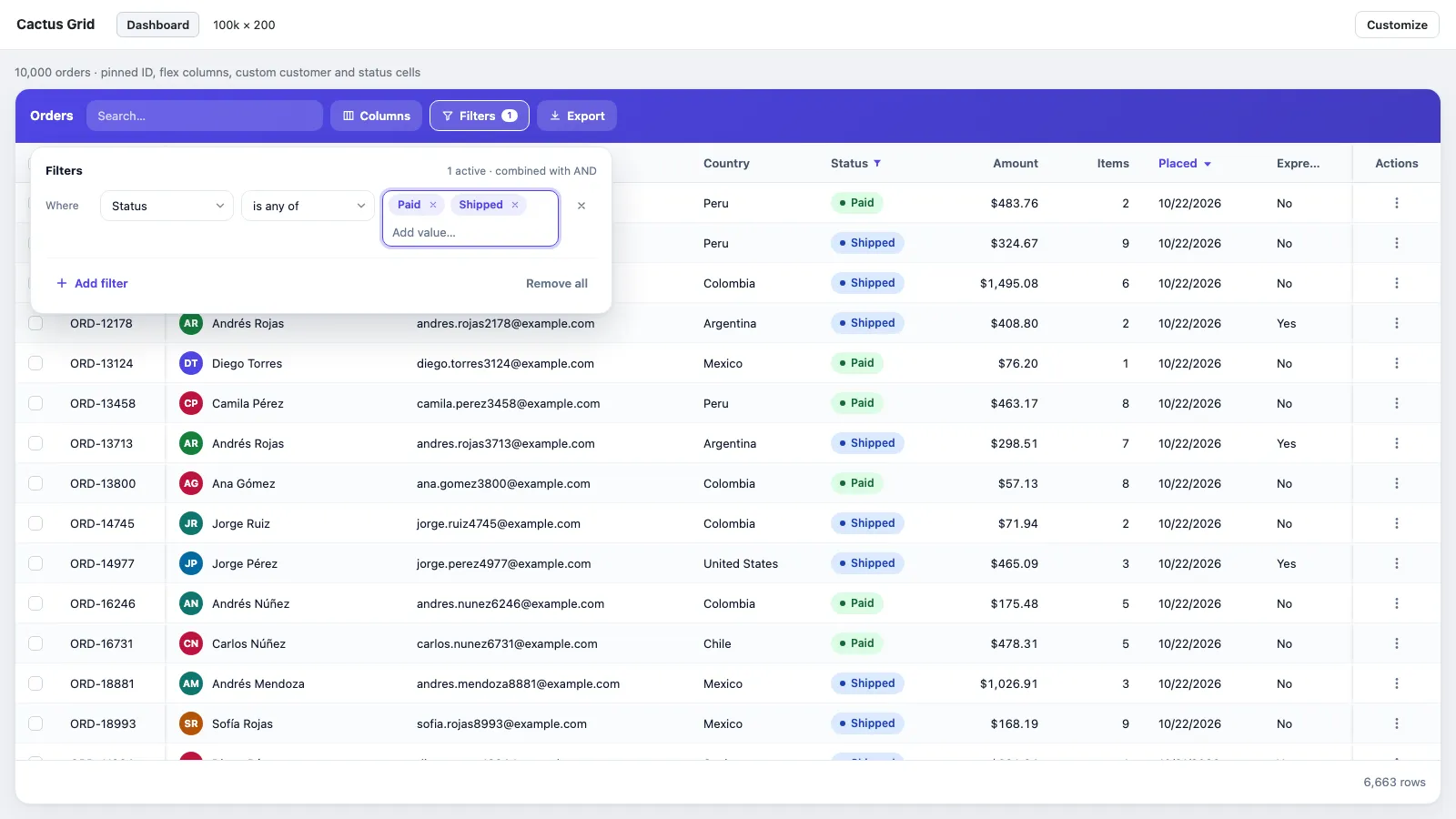Click the JP avatar of Jorge Pérez
Image resolution: width=1456 pixels, height=819 pixels.
point(191,563)
